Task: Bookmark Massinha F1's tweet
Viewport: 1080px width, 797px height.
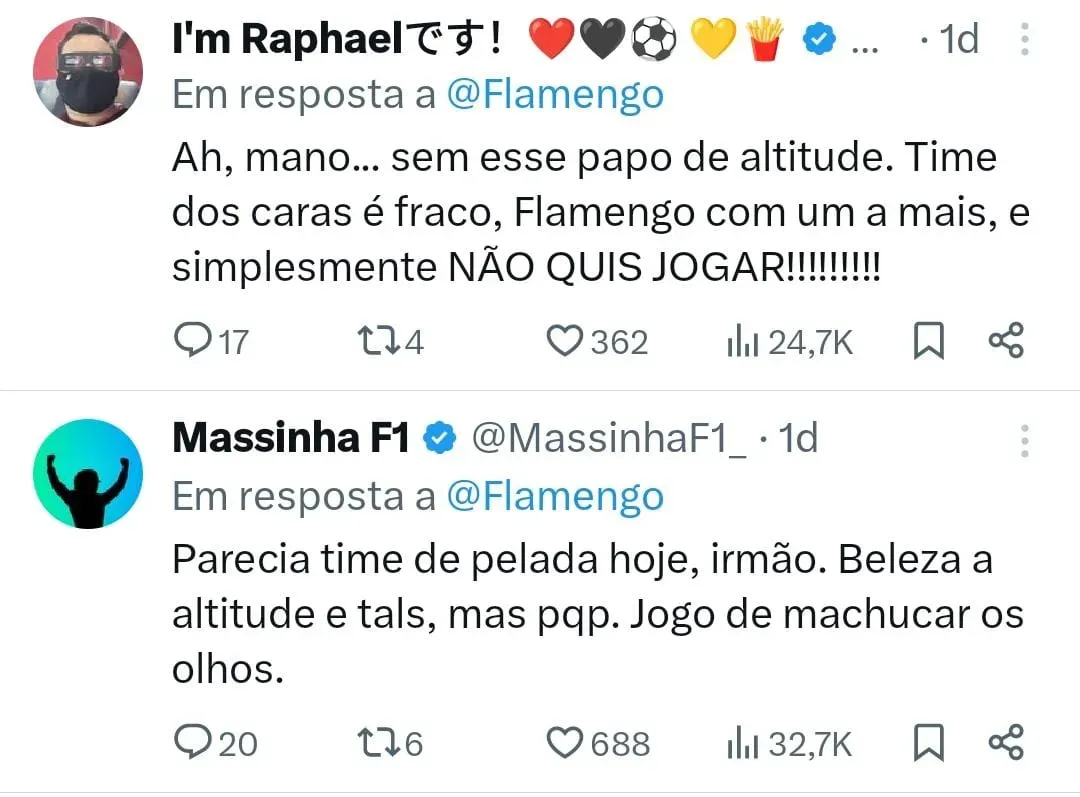Action: click(929, 743)
